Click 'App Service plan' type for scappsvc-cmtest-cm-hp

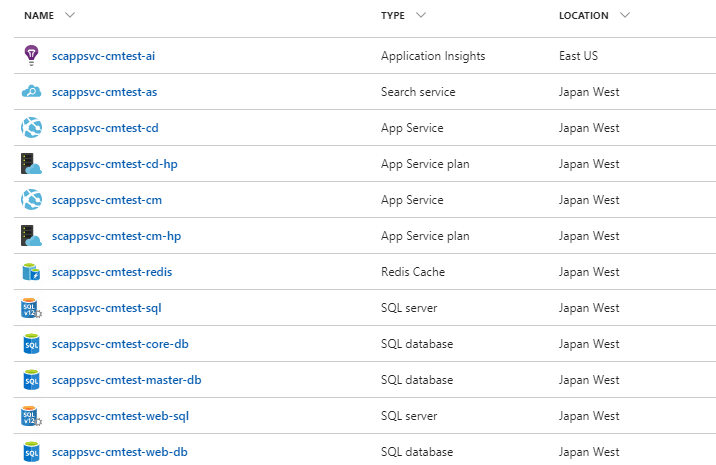tap(425, 236)
